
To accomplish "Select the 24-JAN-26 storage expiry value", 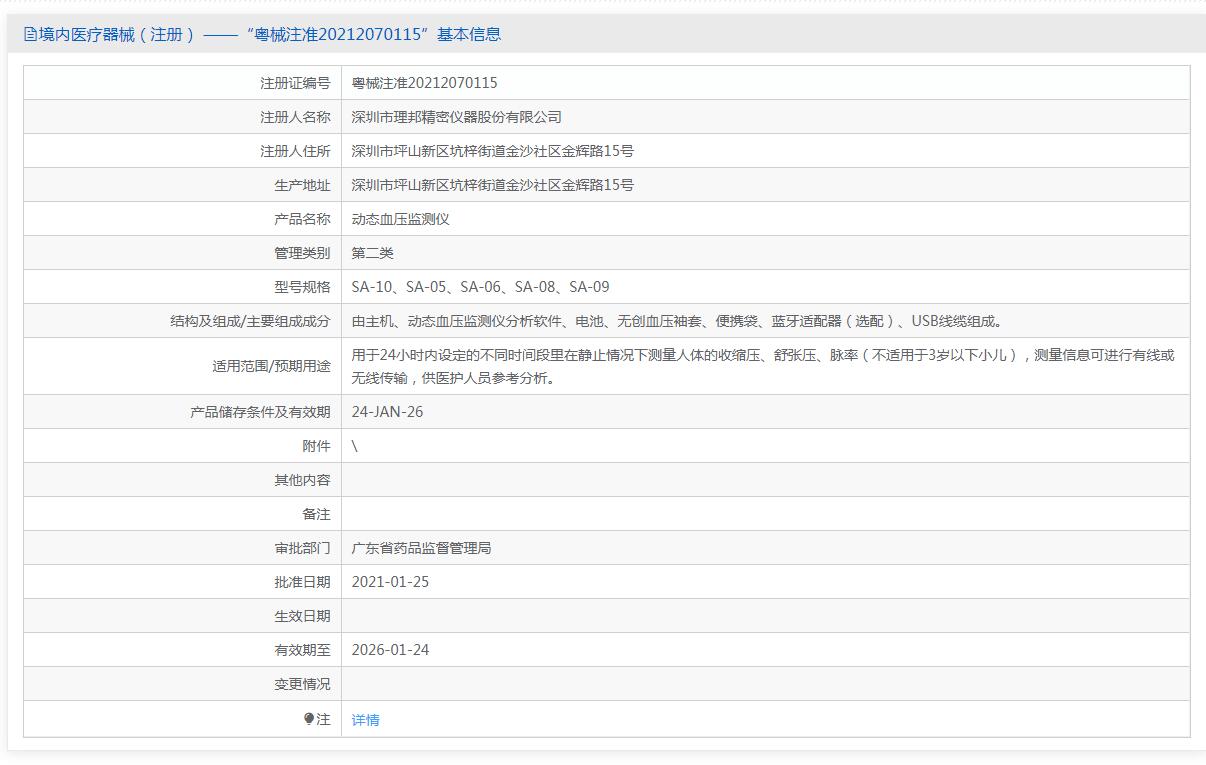I will [387, 412].
